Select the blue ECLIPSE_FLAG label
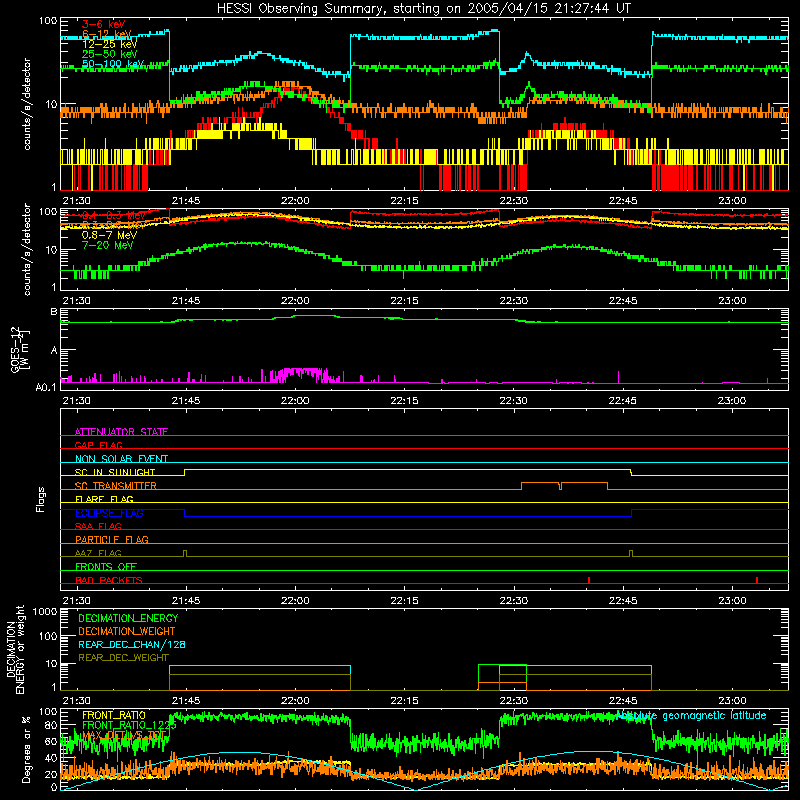The width and height of the screenshot is (800, 800). pyautogui.click(x=109, y=513)
